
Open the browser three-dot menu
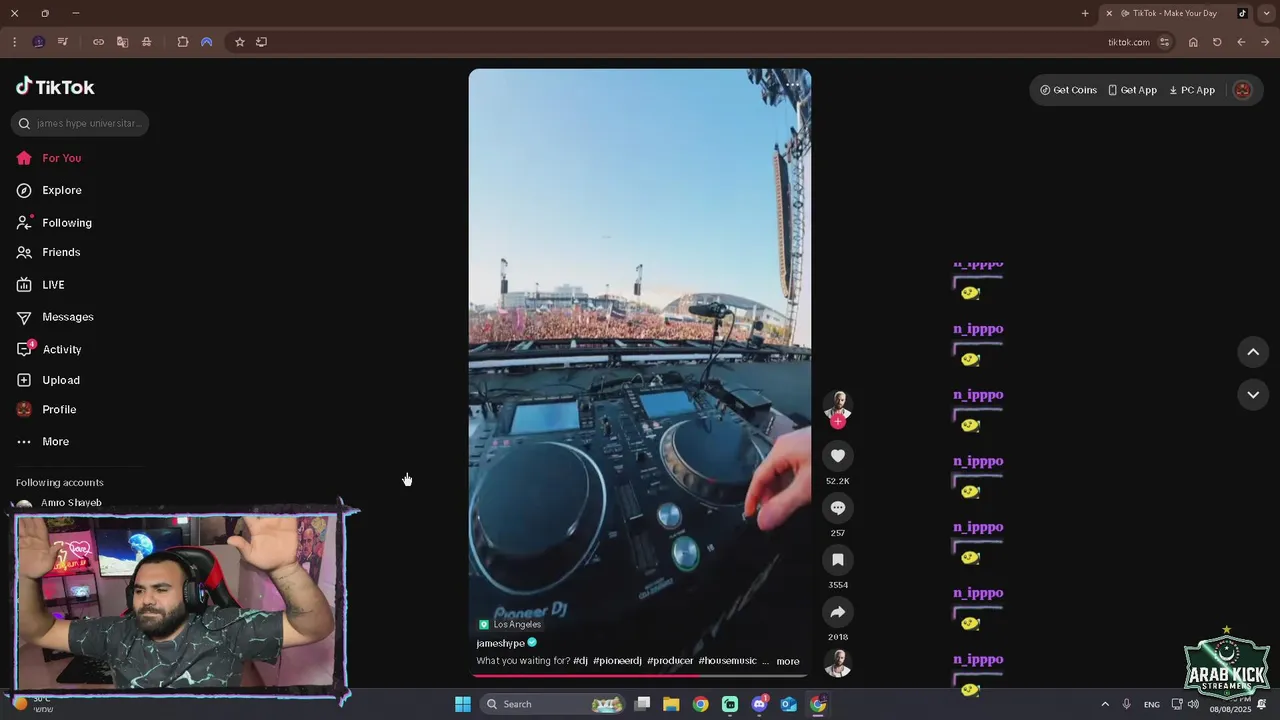[x=14, y=42]
